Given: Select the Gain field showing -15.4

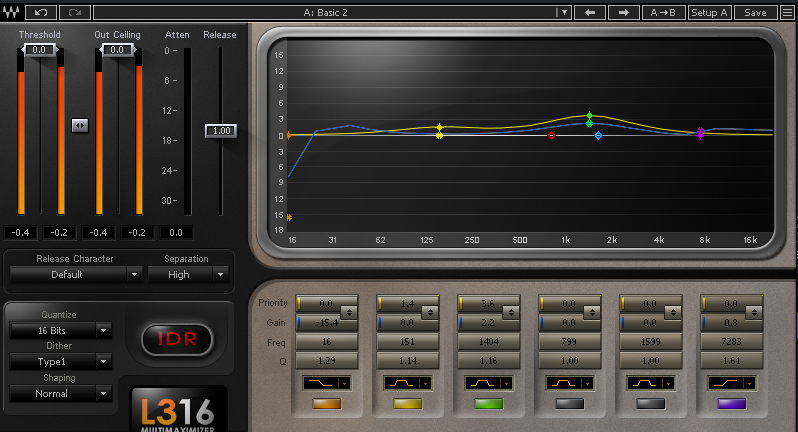Looking at the screenshot, I should coord(327,323).
